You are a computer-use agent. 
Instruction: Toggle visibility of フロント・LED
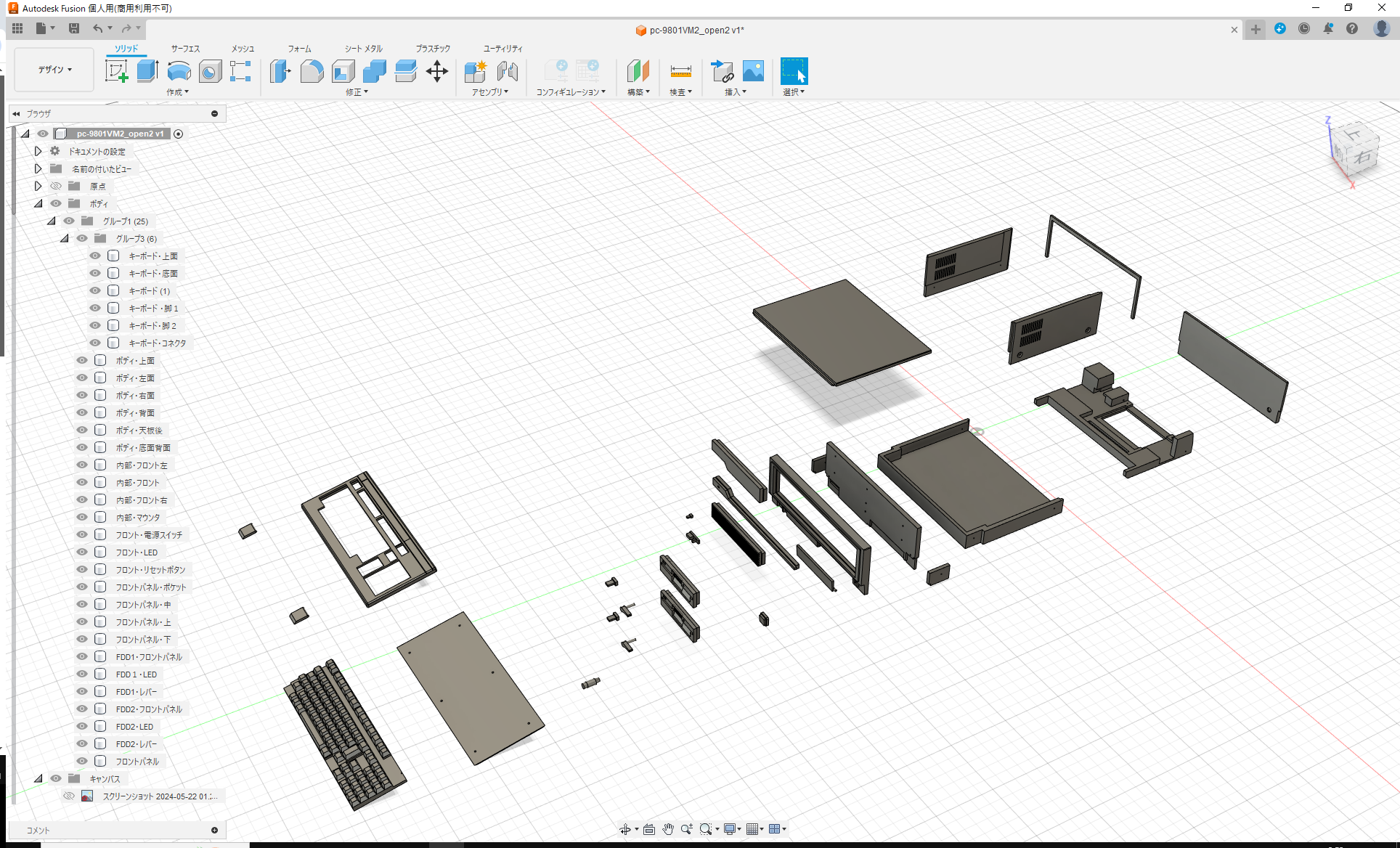[x=82, y=552]
